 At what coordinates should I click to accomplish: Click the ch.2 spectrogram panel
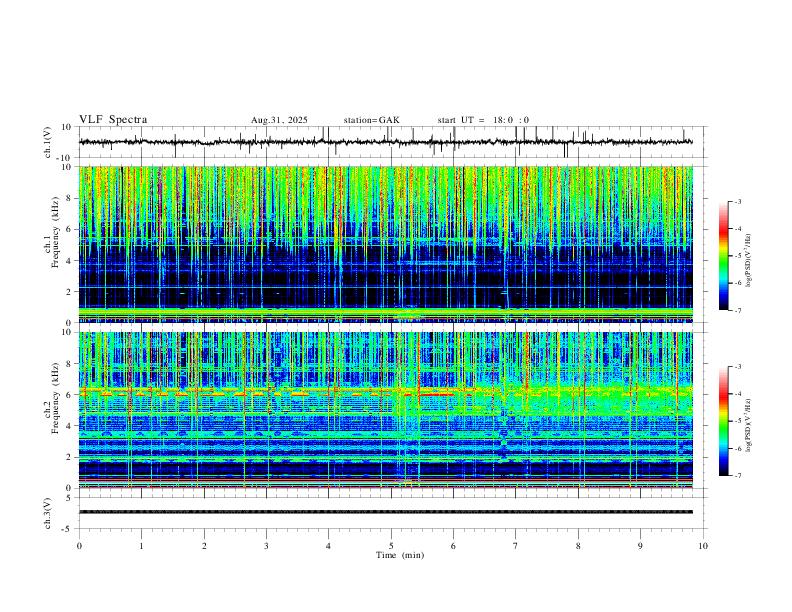tap(386, 410)
